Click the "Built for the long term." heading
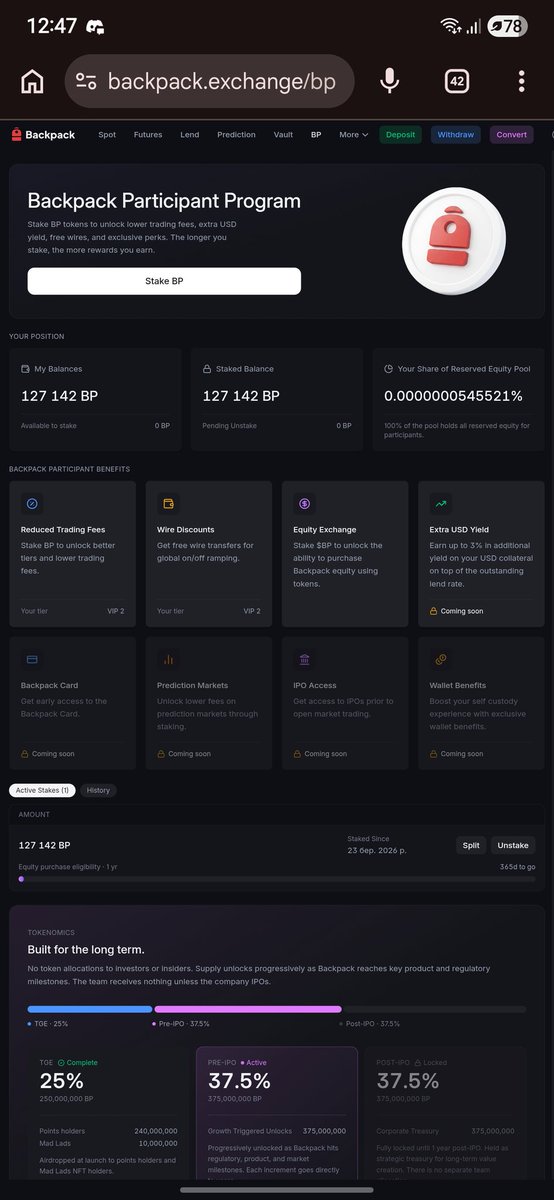Viewport: 554px width, 1200px height. (86, 949)
